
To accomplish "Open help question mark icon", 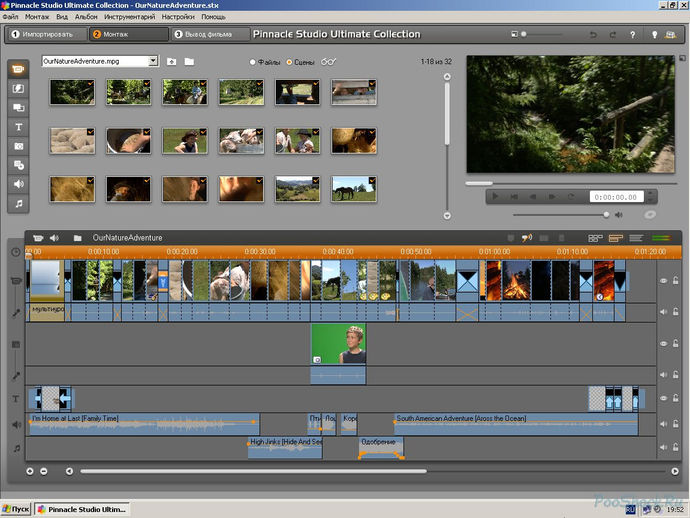I will pyautogui.click(x=632, y=34).
